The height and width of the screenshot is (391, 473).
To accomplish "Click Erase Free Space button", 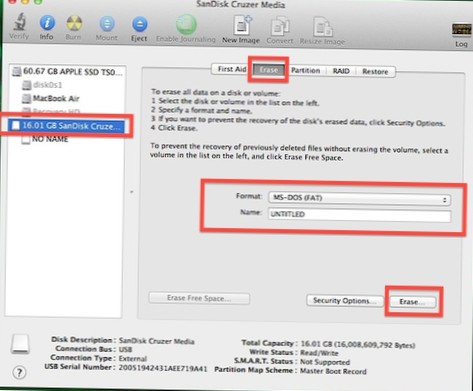I will (199, 298).
